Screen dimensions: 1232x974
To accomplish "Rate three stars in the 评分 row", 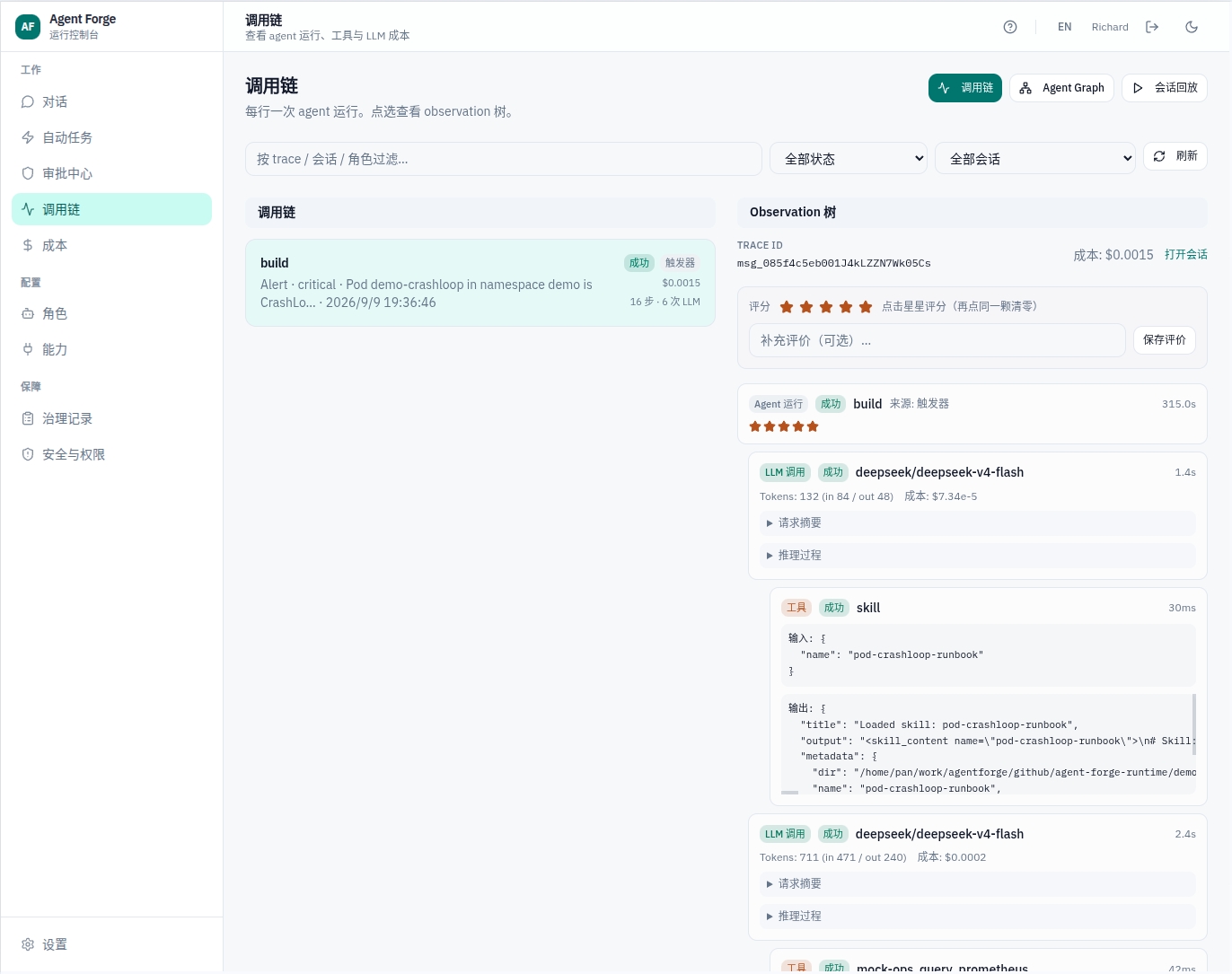I will coord(826,307).
